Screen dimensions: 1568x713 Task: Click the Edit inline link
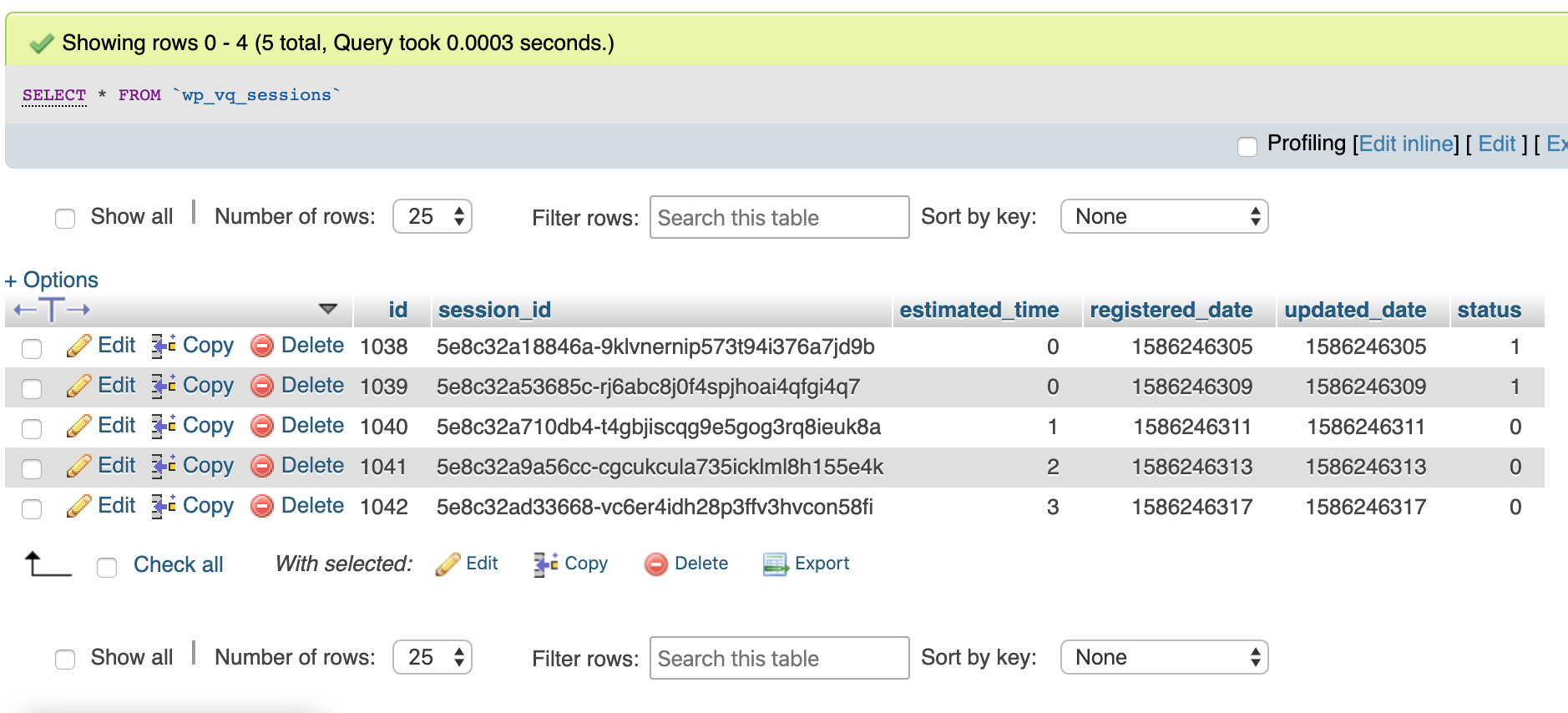click(1406, 144)
